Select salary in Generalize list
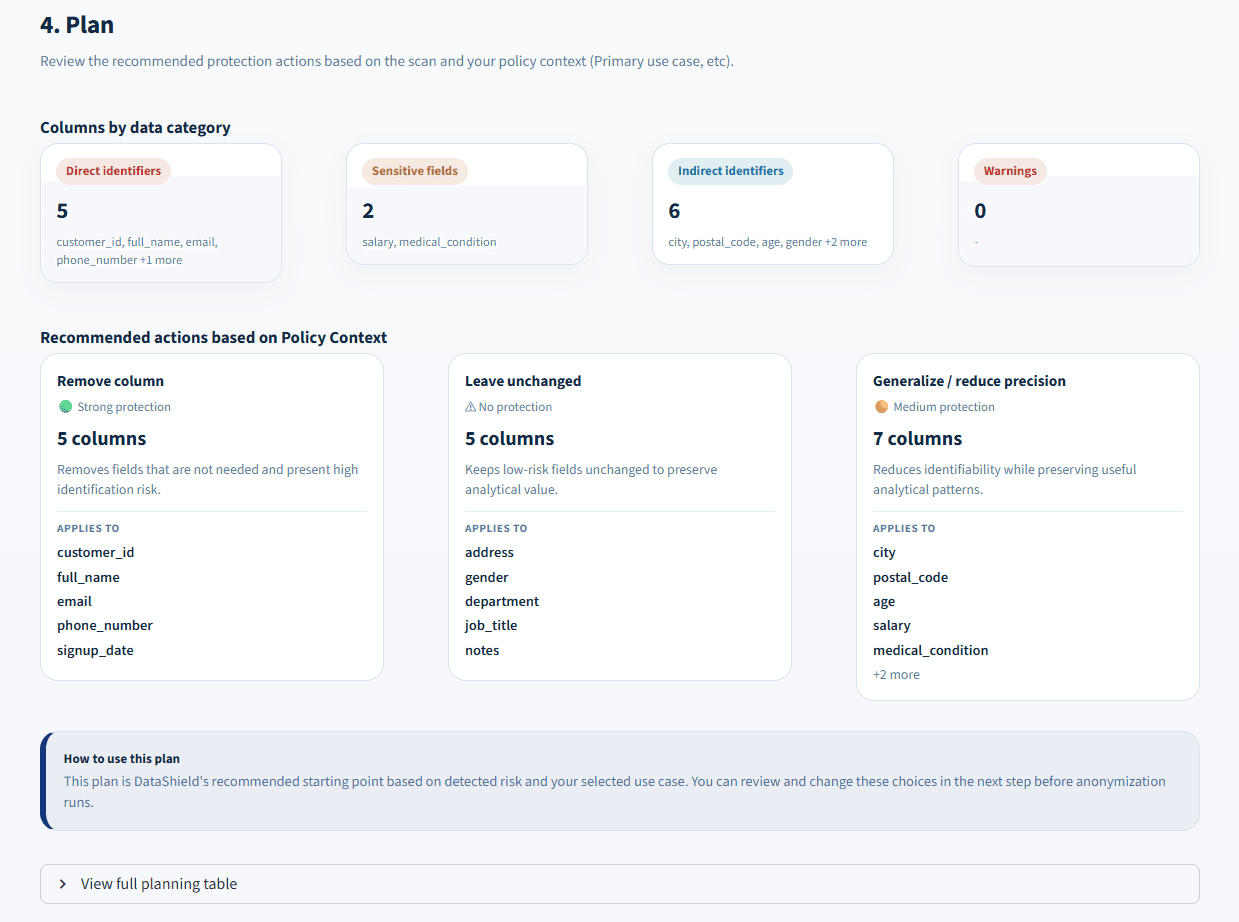Screen dimensions: 1239x922 tap(892, 626)
